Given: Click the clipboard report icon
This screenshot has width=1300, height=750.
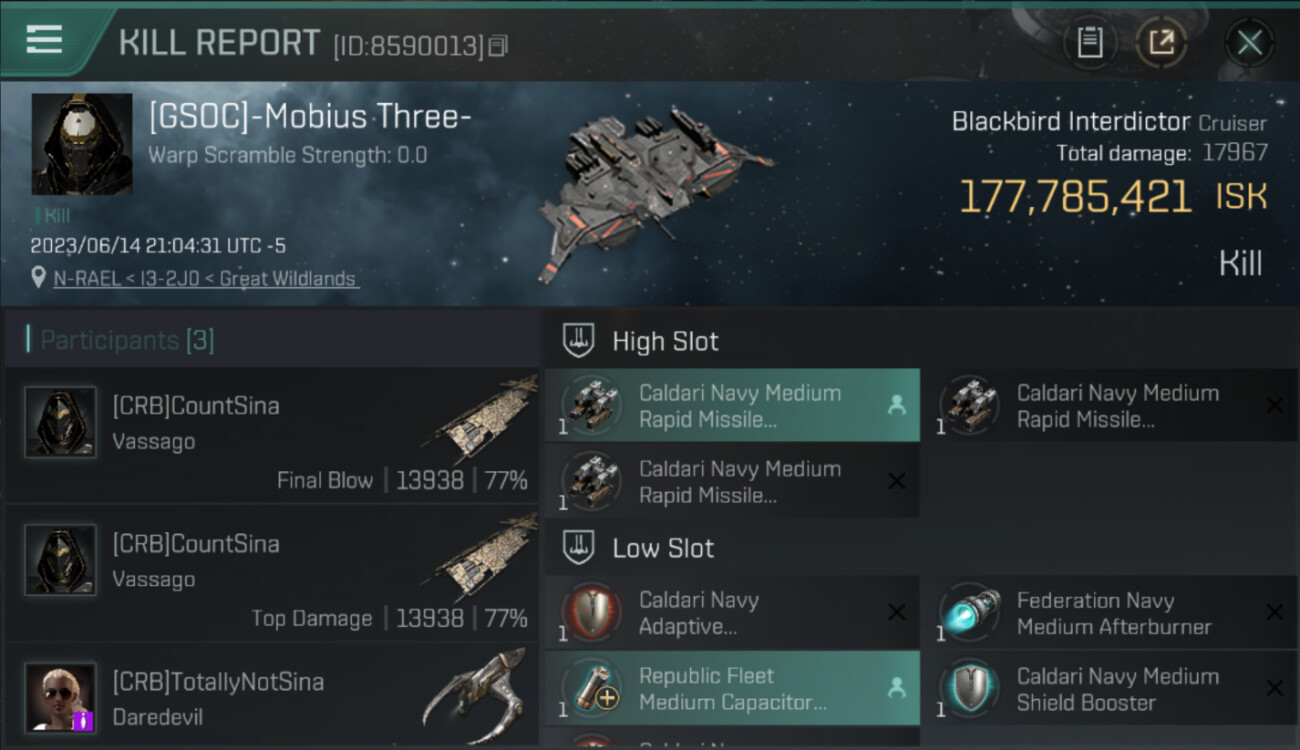Looking at the screenshot, I should (x=1089, y=42).
